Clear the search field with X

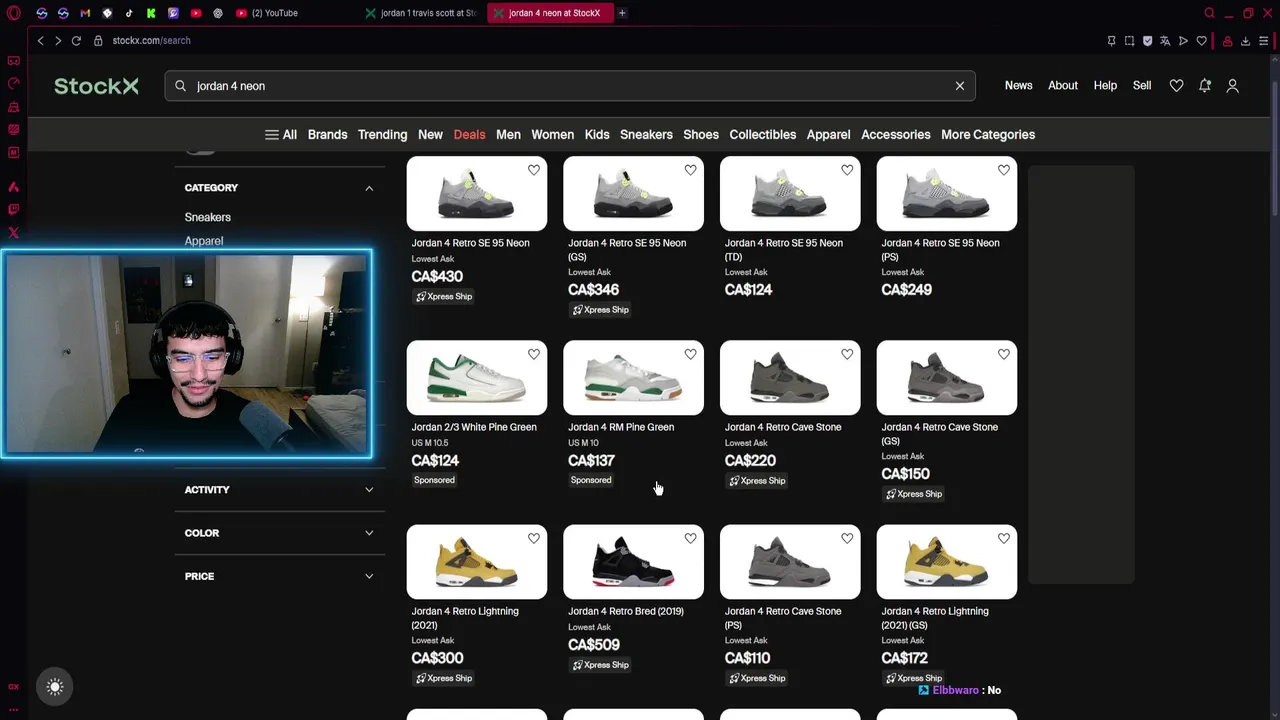[960, 86]
